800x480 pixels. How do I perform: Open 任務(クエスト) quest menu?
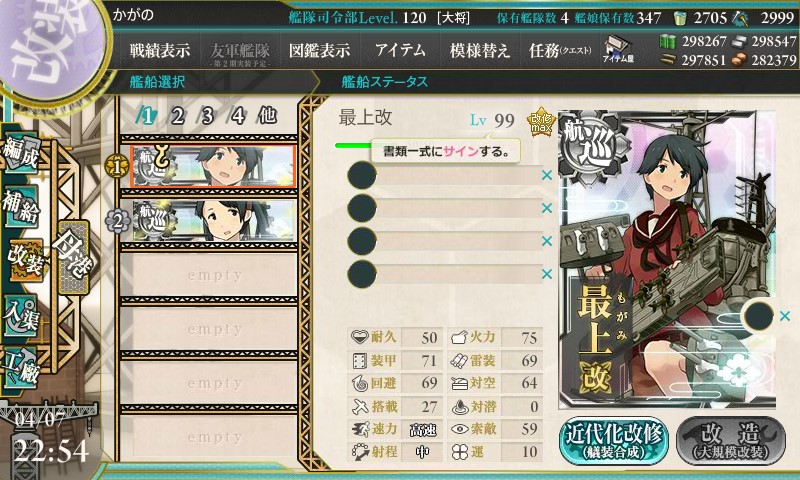click(560, 50)
